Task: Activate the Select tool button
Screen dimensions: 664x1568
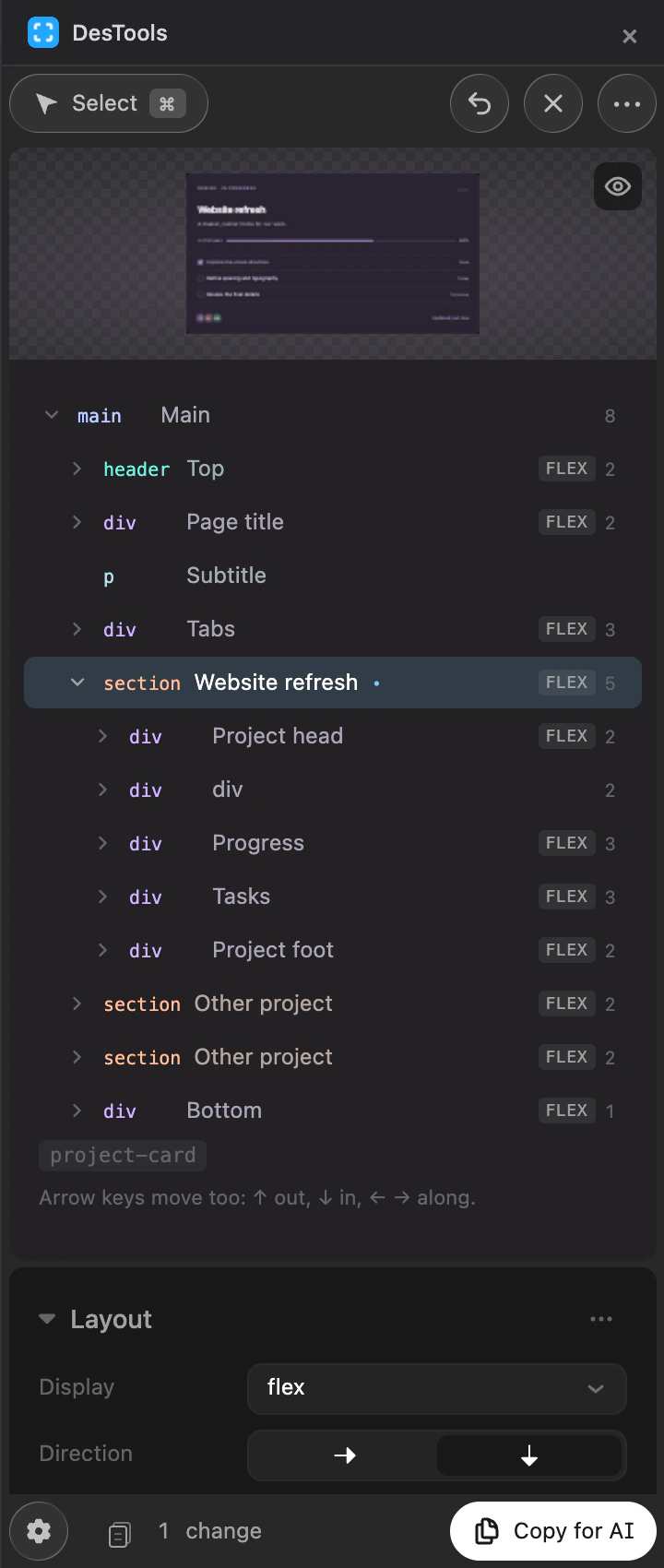Action: click(109, 103)
